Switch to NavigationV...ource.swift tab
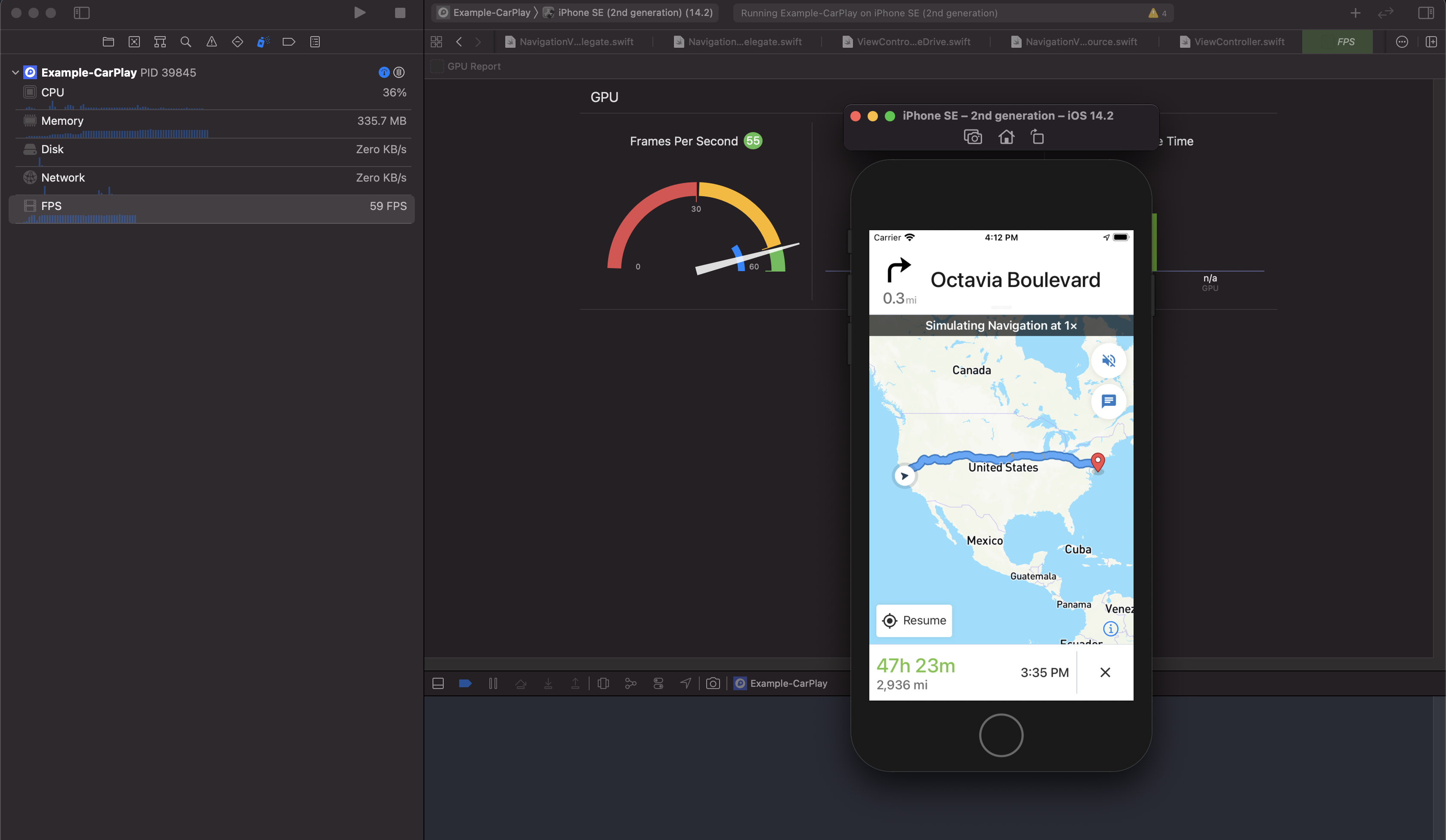The height and width of the screenshot is (840, 1446). [x=1074, y=42]
